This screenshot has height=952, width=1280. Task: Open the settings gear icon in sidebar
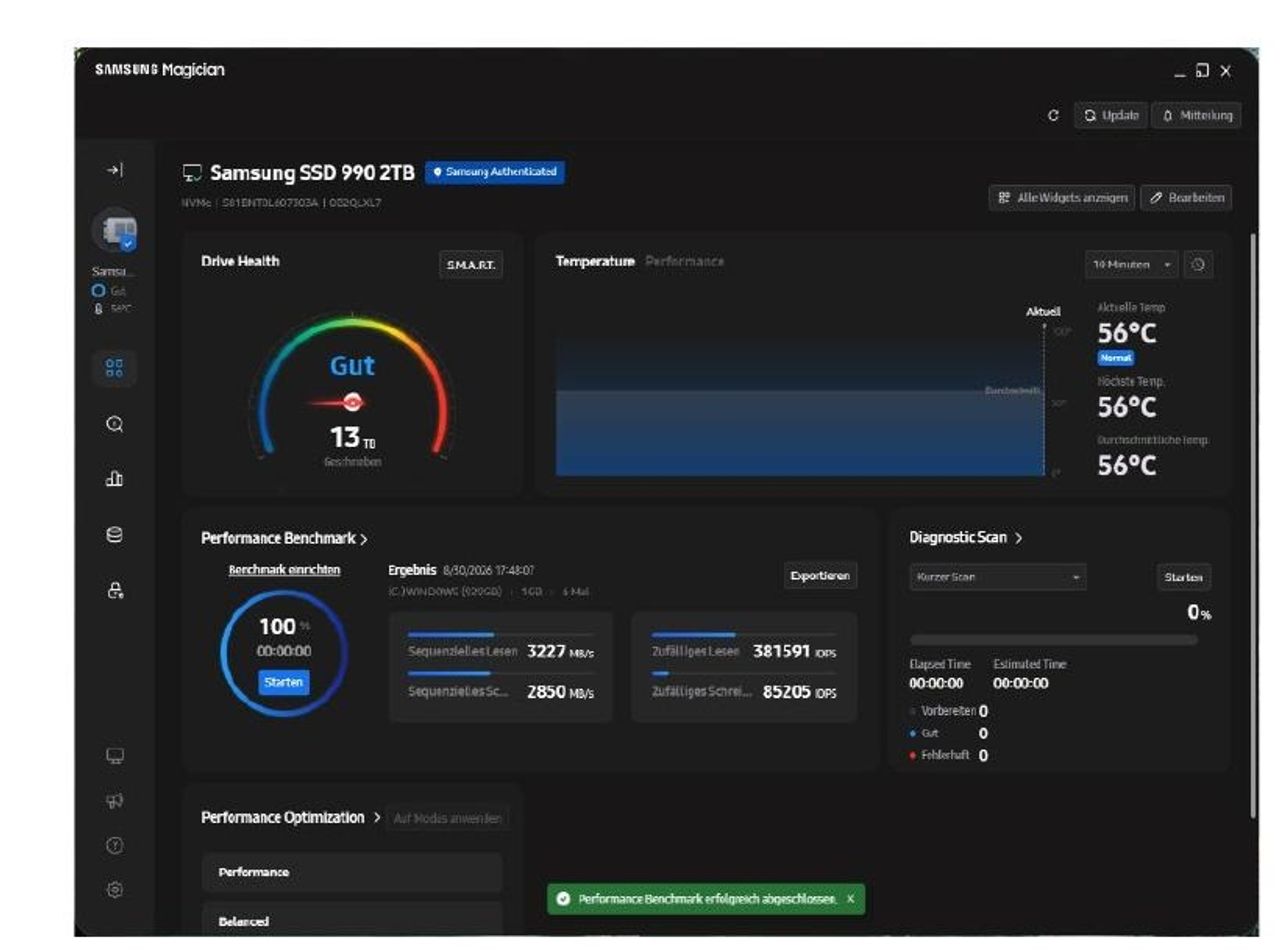pyautogui.click(x=115, y=889)
